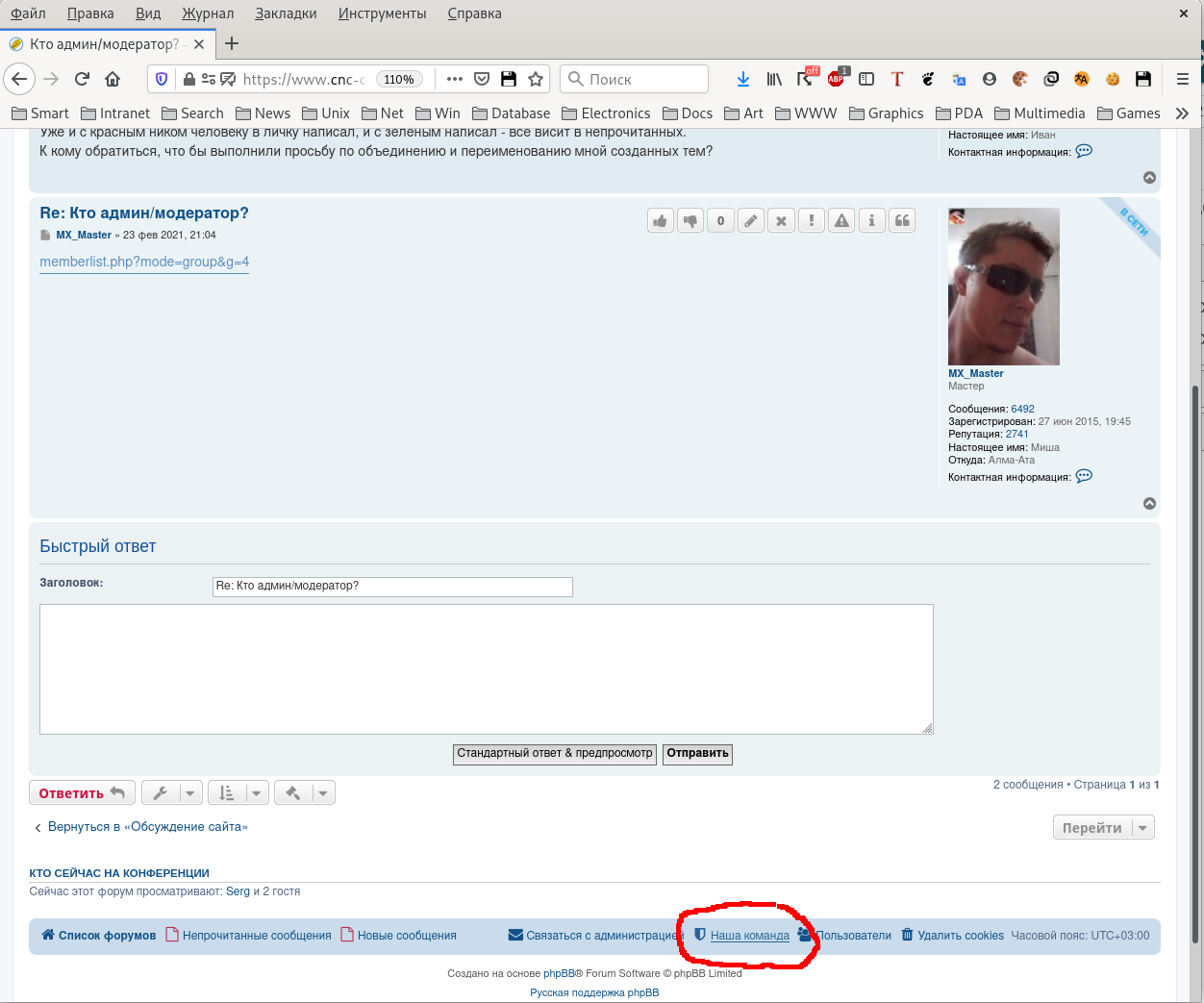Open the downloads panel

(x=742, y=79)
